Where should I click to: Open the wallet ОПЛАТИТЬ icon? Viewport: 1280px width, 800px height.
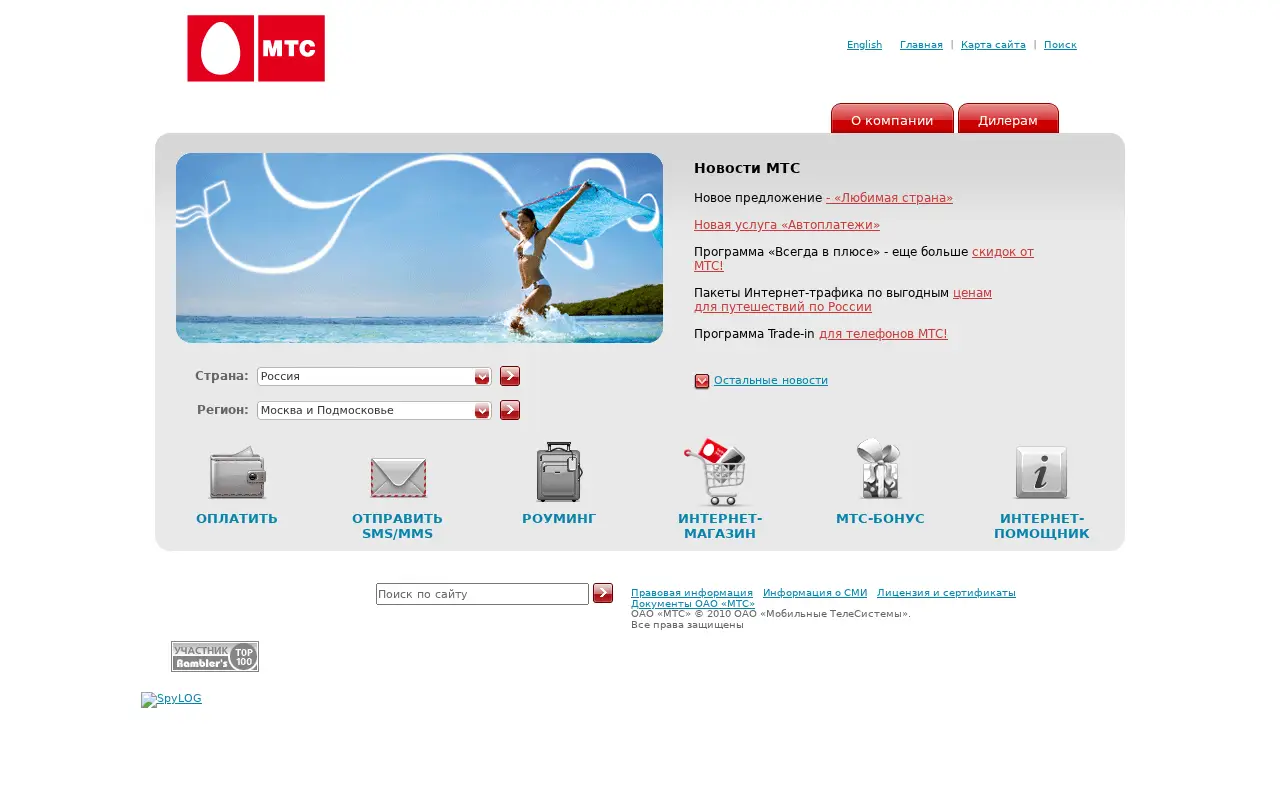coord(237,473)
